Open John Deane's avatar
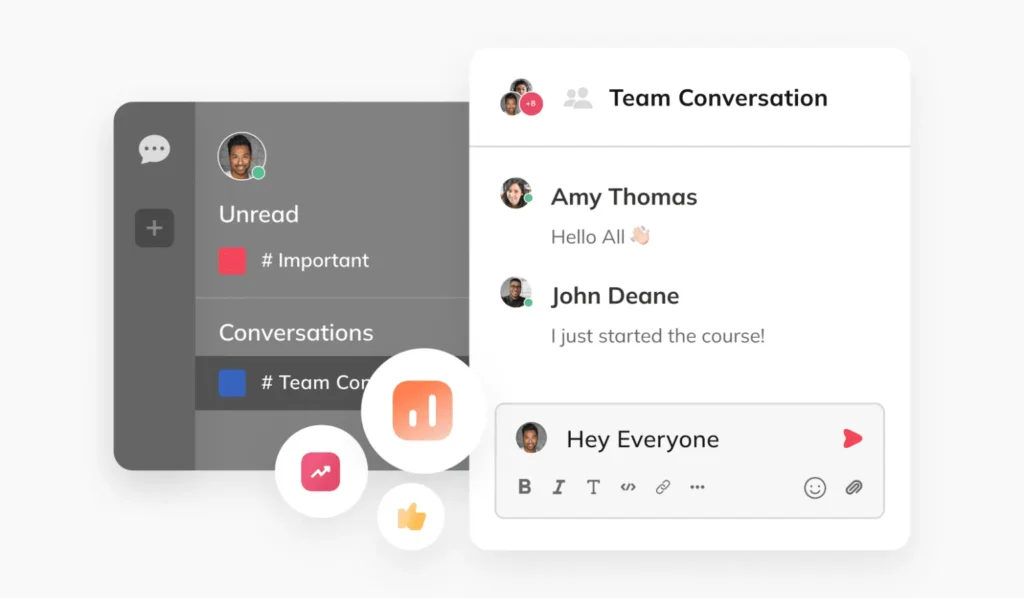The width and height of the screenshot is (1024, 609). coord(516,292)
